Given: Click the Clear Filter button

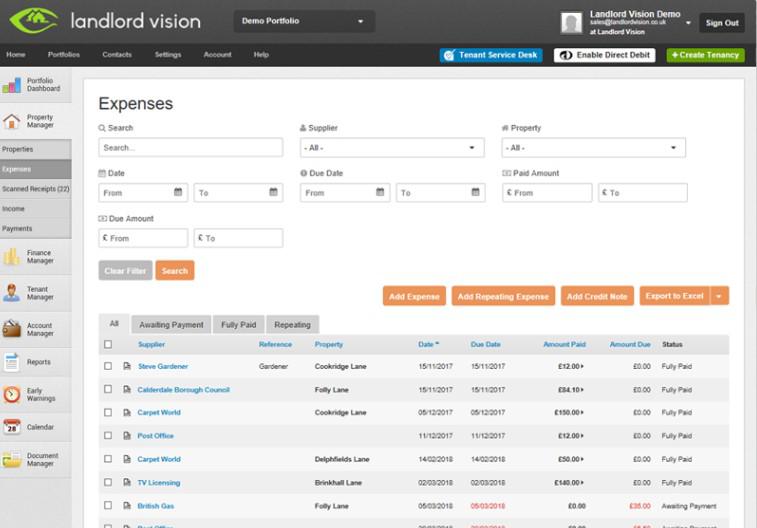Looking at the screenshot, I should click(x=126, y=271).
